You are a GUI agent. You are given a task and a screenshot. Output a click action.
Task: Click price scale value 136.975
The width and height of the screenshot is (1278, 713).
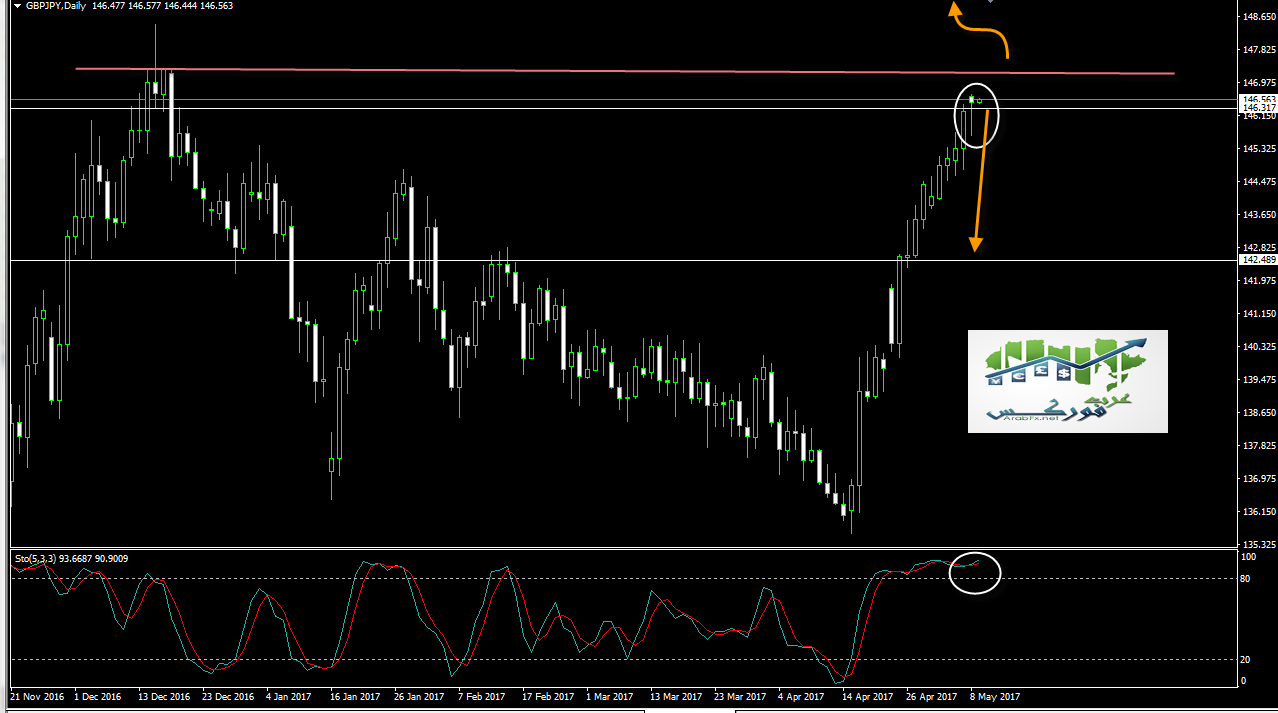click(1257, 479)
